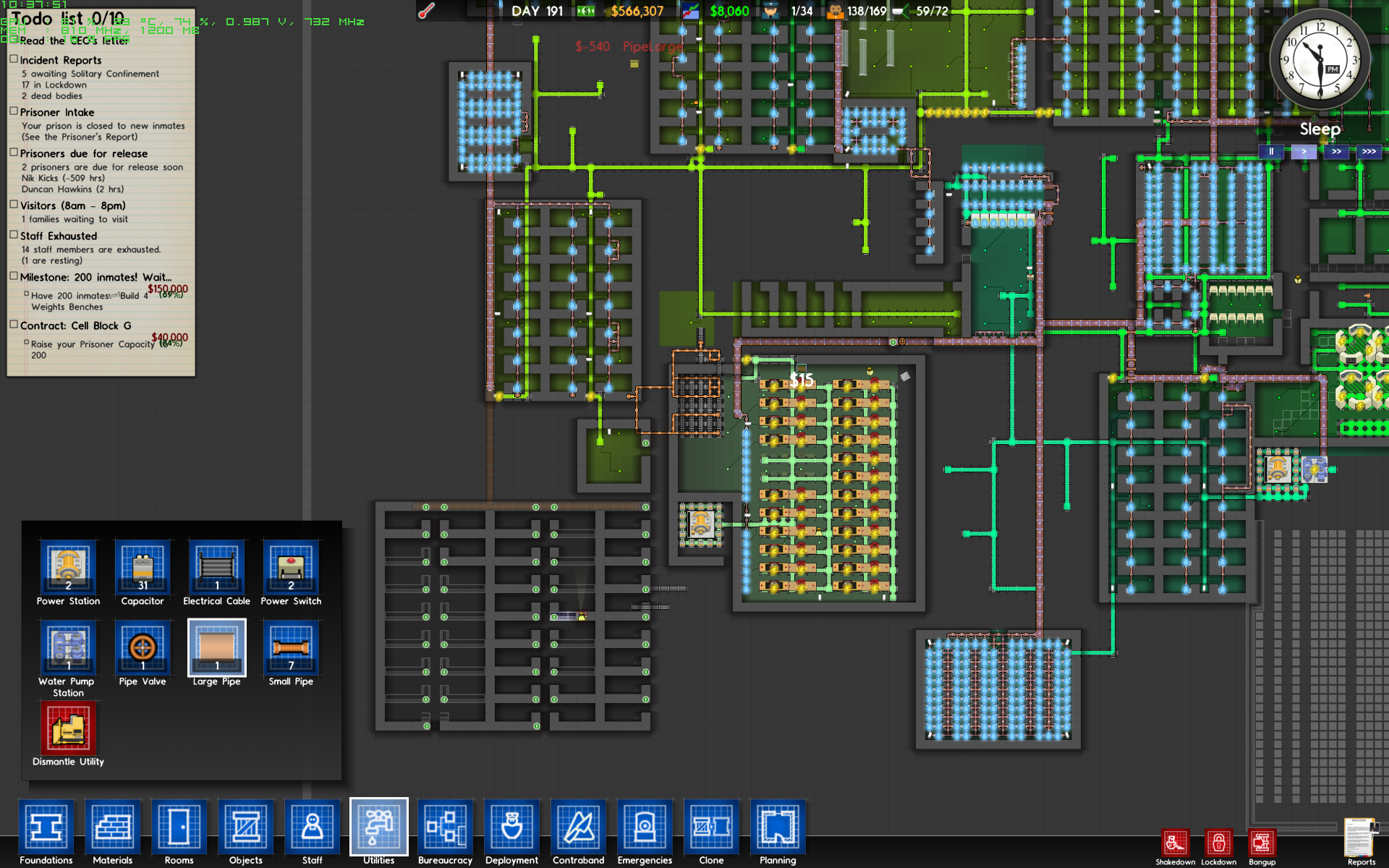Close the Utilities toolbar menu
1389x868 pixels.
(379, 825)
